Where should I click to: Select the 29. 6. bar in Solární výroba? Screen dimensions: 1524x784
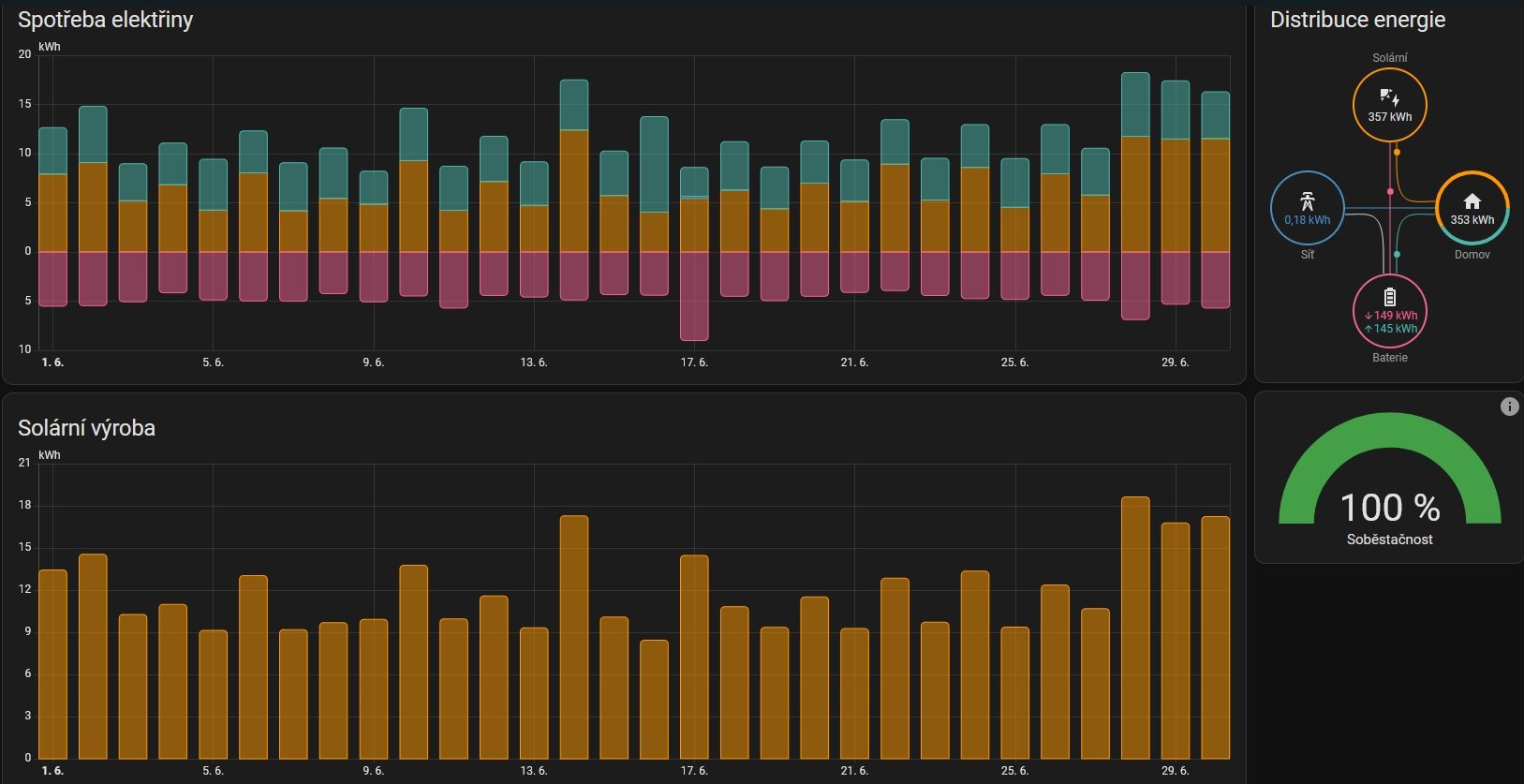point(1175,642)
